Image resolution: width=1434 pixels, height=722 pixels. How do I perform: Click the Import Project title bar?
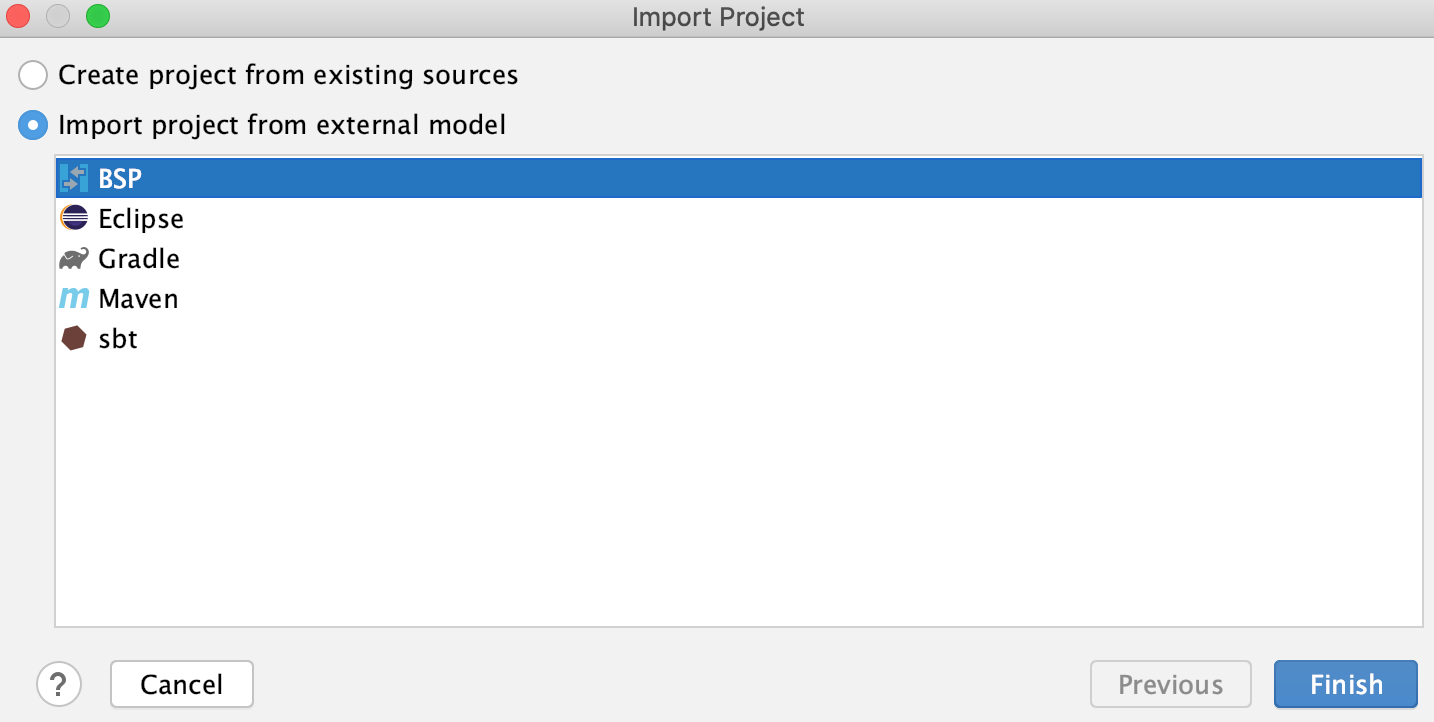pyautogui.click(x=717, y=16)
